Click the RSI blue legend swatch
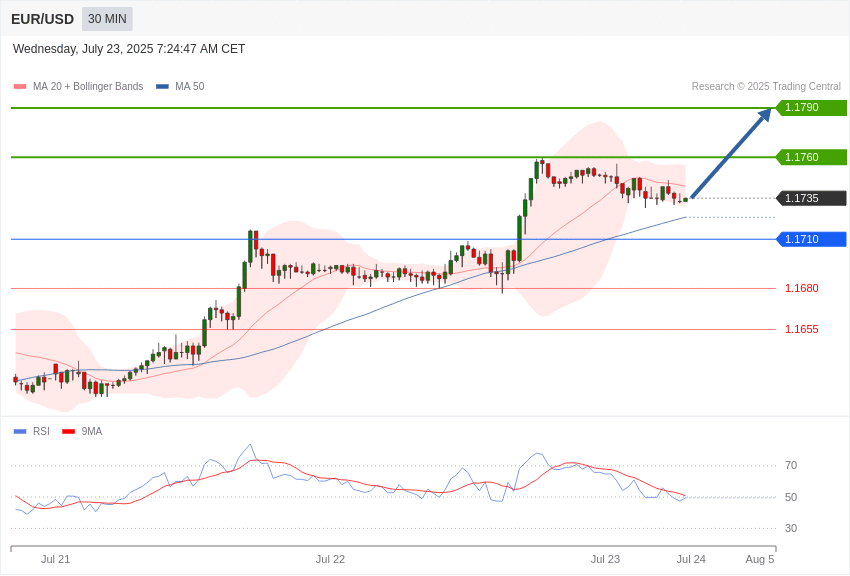 tap(20, 431)
